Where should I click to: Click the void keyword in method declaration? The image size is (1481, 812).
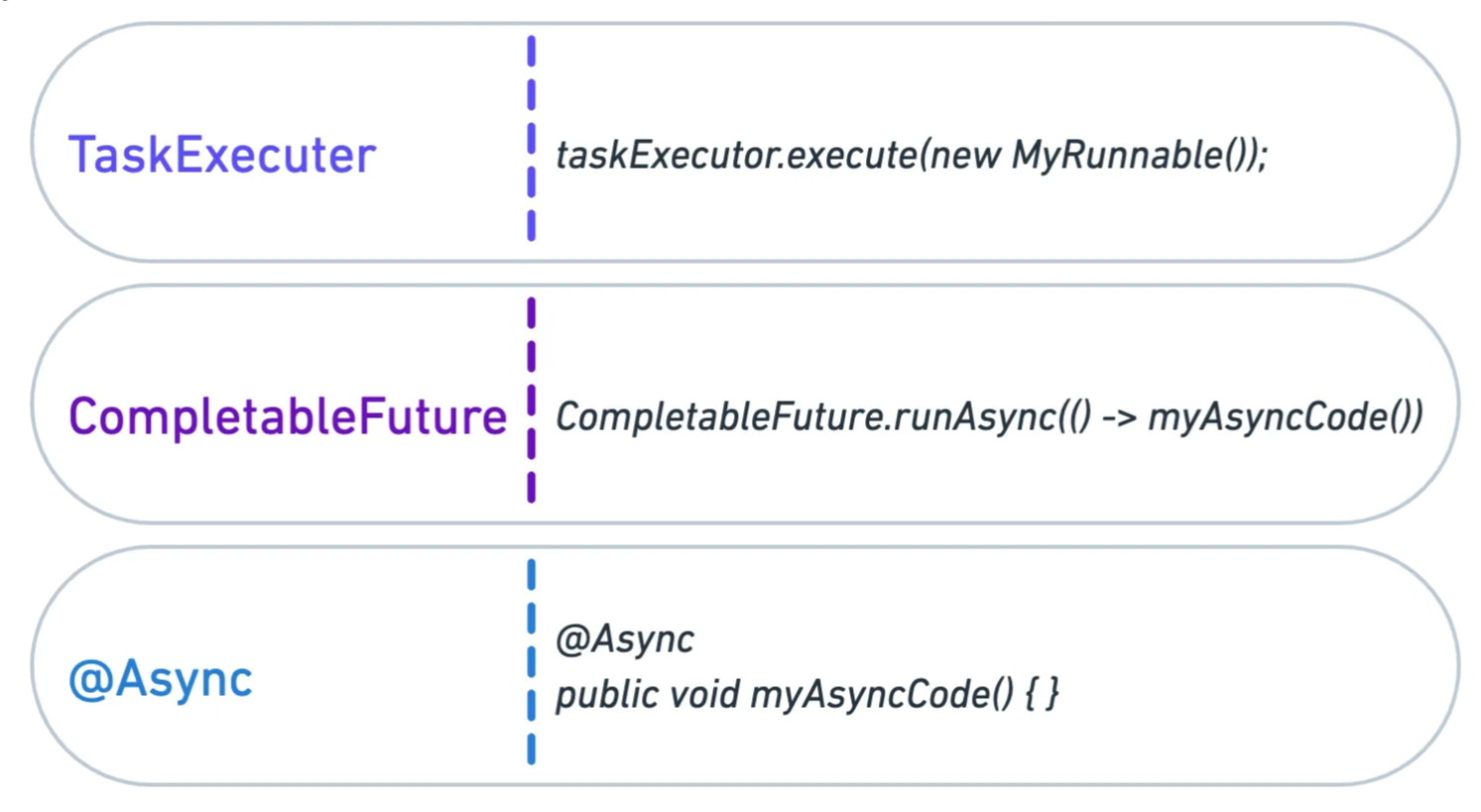(703, 695)
